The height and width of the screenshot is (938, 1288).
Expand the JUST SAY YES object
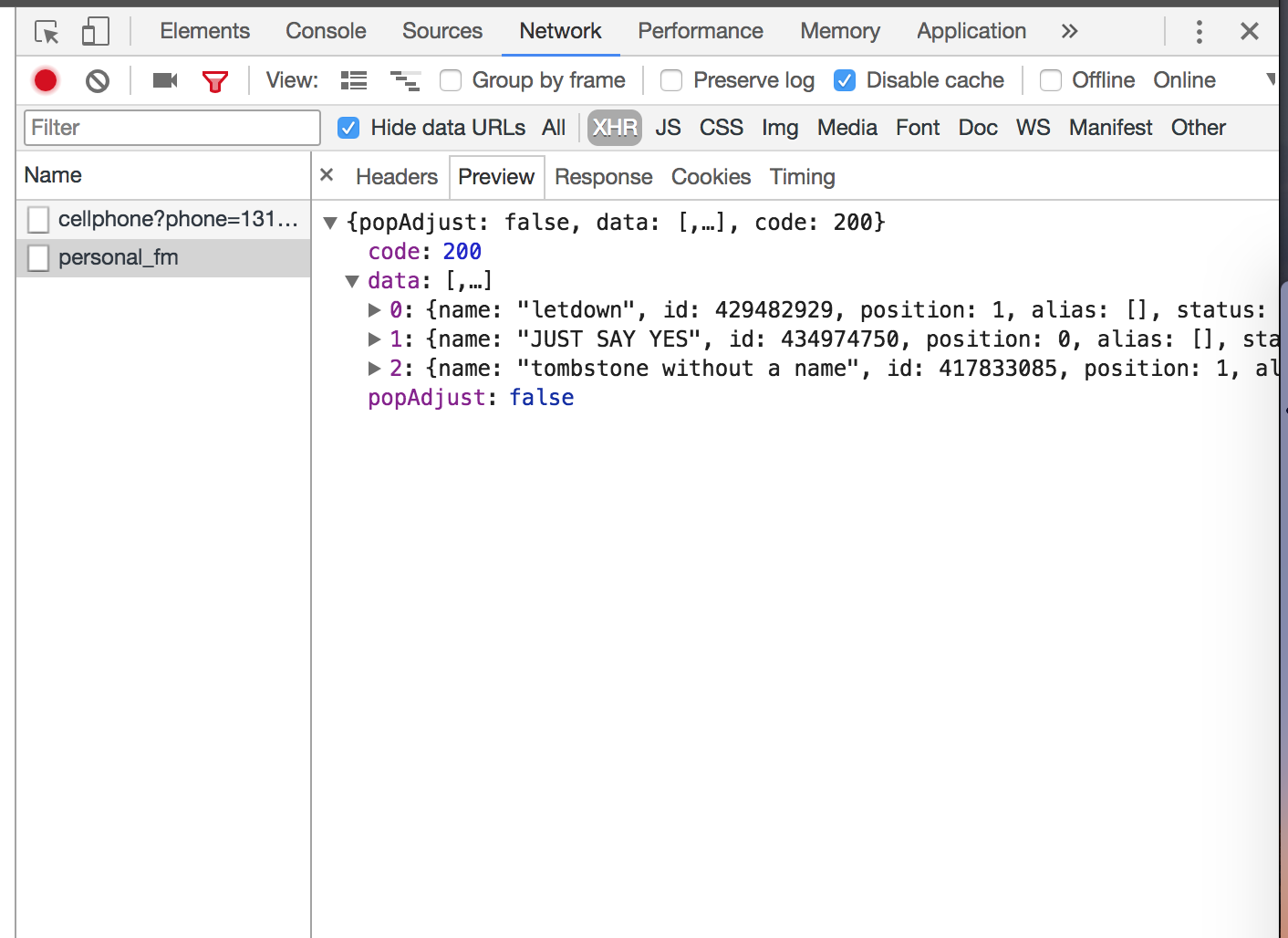pyautogui.click(x=376, y=339)
